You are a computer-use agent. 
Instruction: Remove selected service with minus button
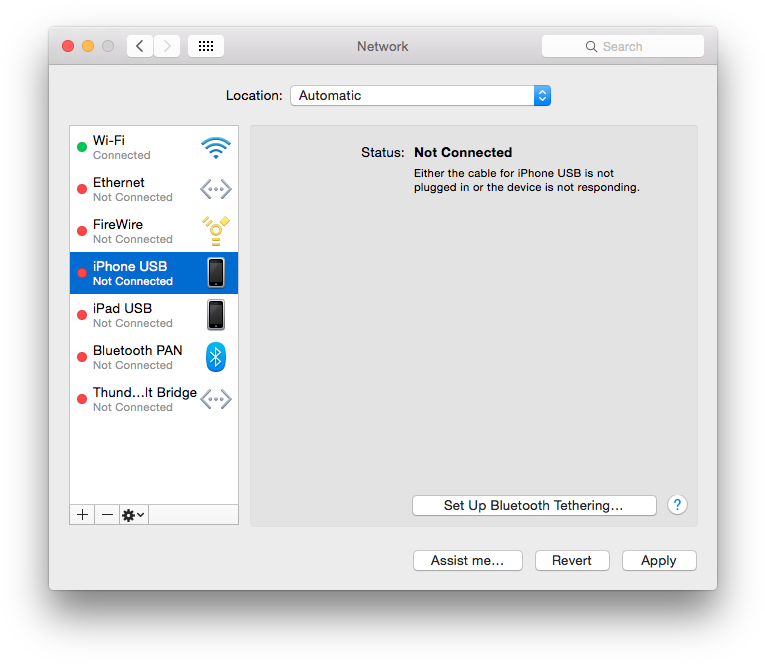click(x=107, y=515)
